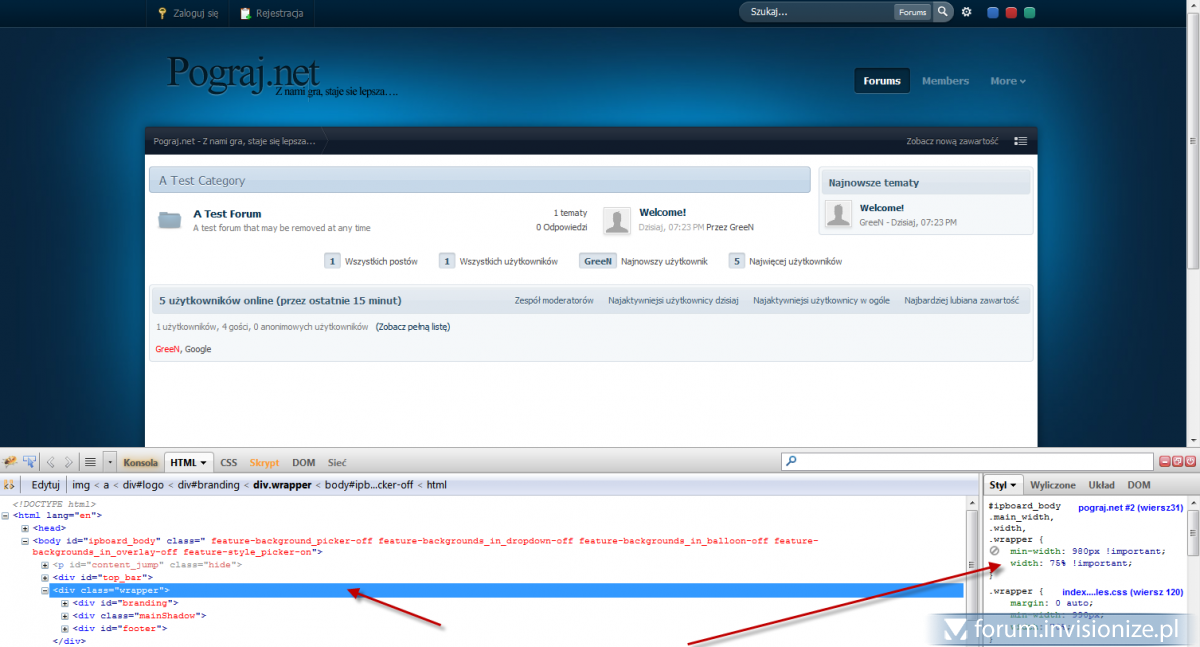Expand the head node
Viewport: 1200px width, 647px height.
point(25,527)
